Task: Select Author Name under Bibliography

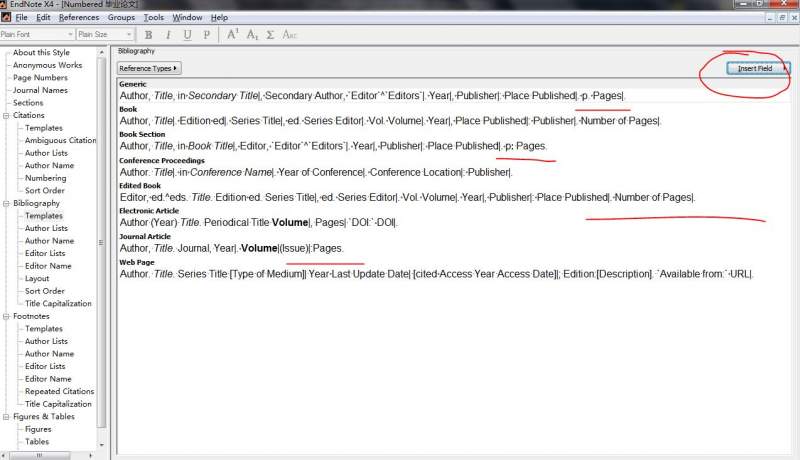Action: click(x=49, y=241)
